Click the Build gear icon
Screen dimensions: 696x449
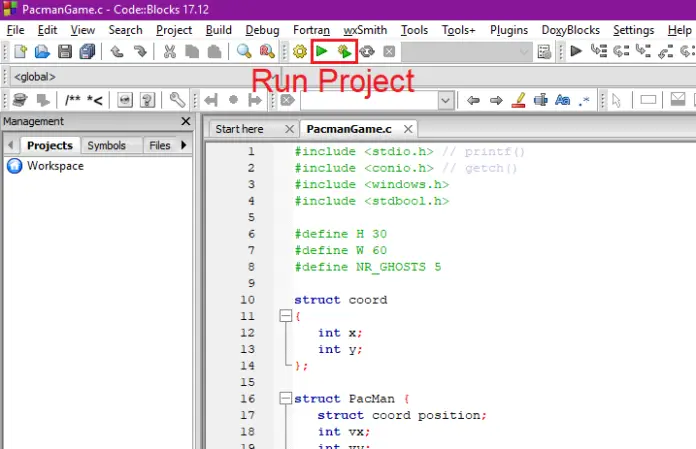point(299,51)
